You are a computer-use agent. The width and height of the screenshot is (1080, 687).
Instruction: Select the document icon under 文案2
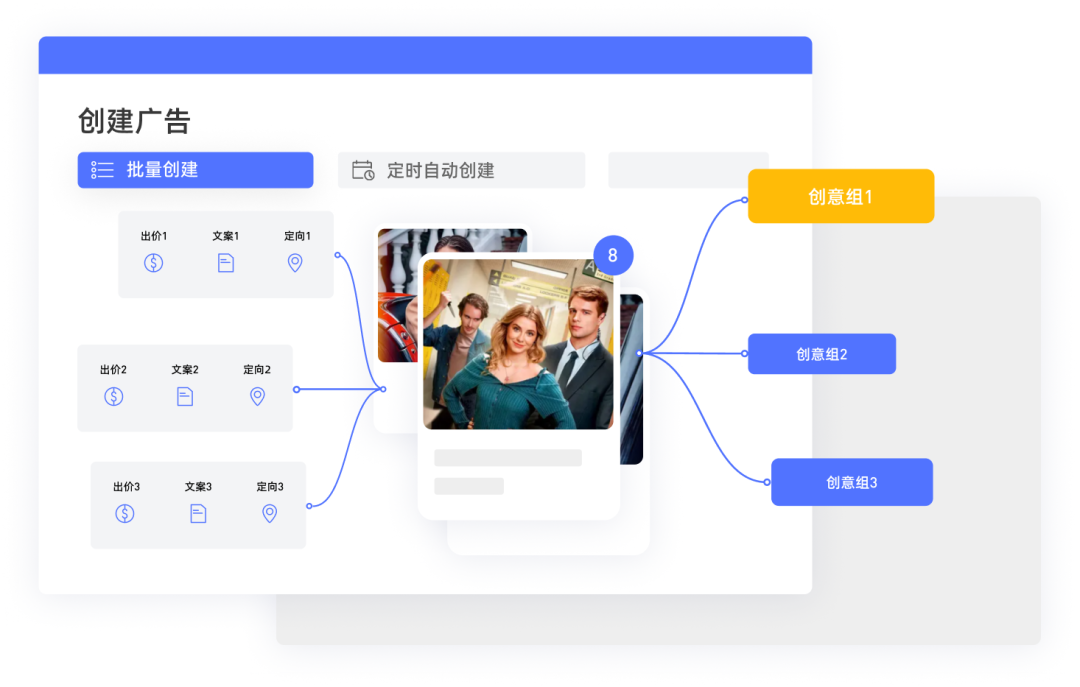[184, 396]
